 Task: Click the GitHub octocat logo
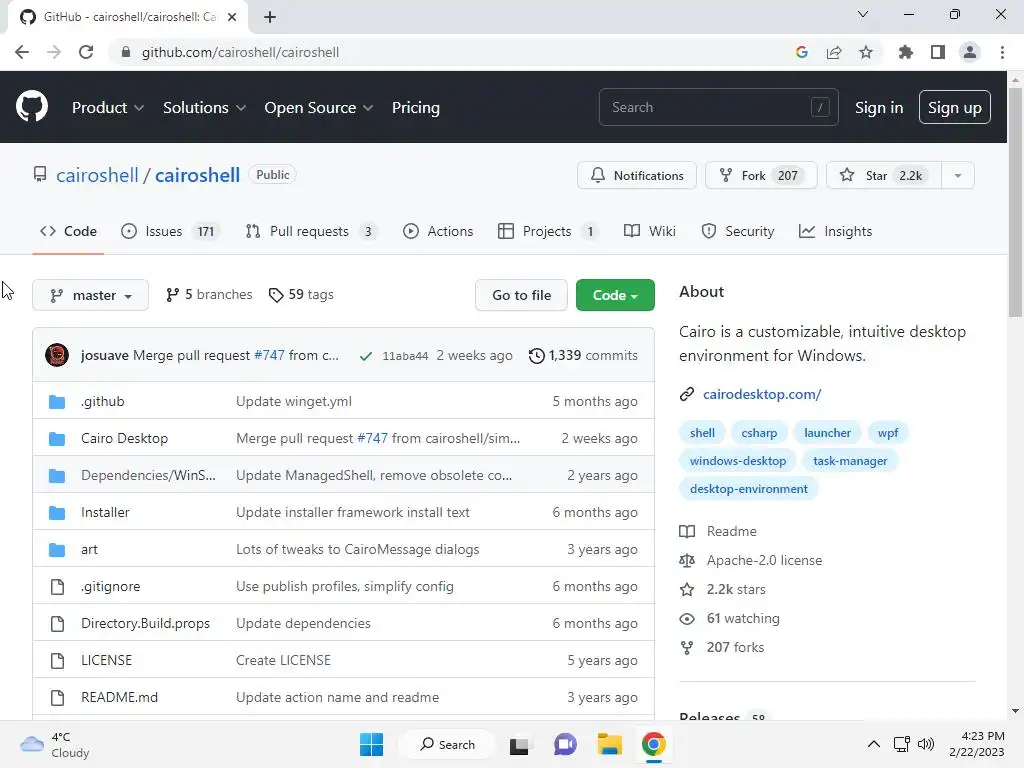coord(32,107)
